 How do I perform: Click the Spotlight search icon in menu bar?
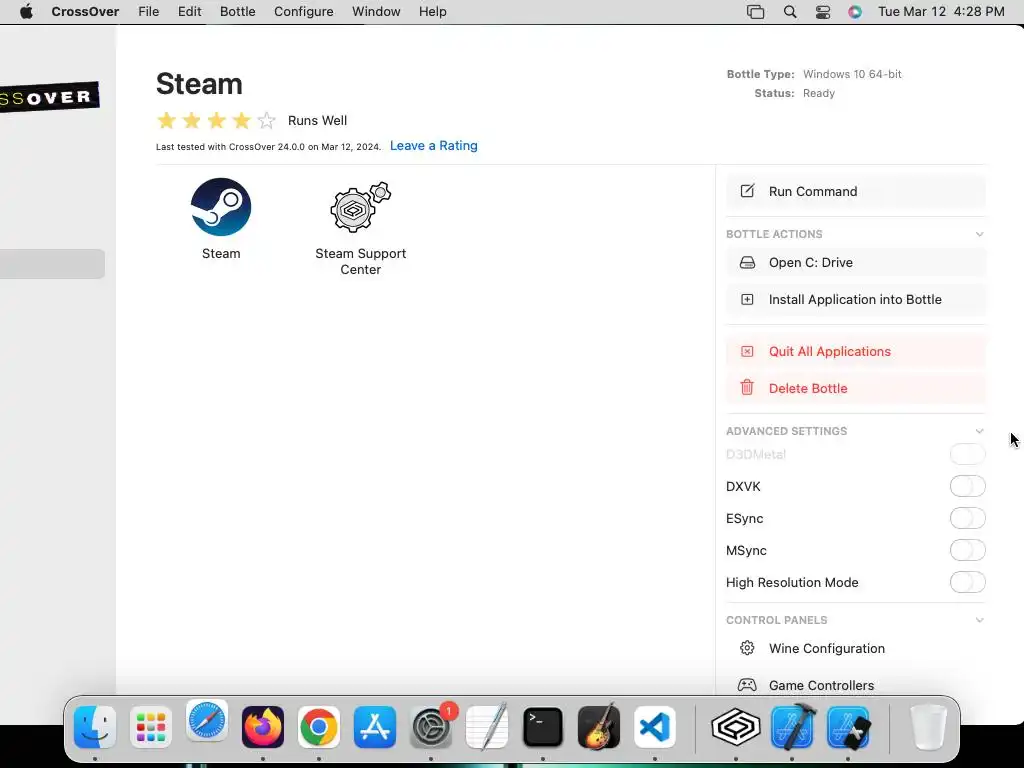pos(790,12)
